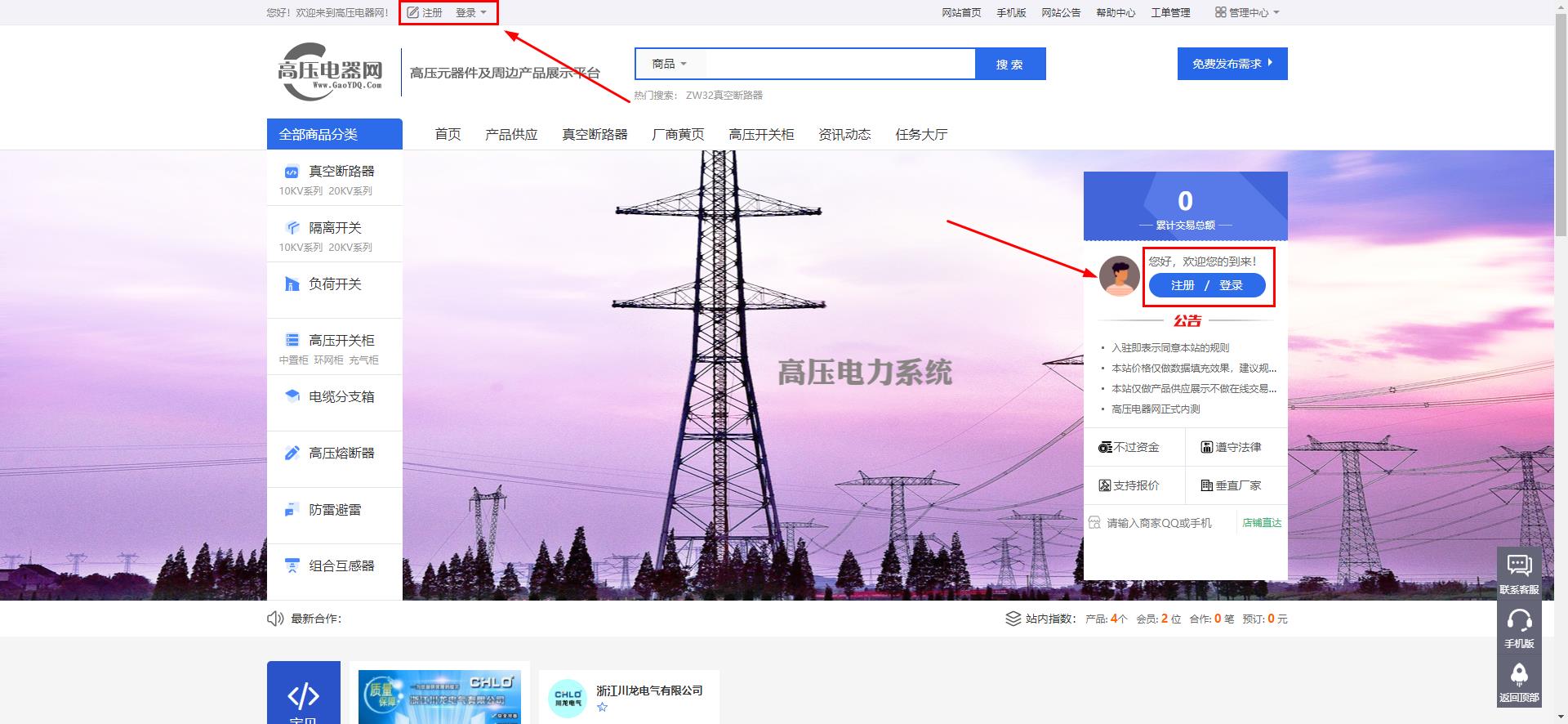Click the 返回顶部 rocket icon
1568x724 pixels.
coord(1518,675)
